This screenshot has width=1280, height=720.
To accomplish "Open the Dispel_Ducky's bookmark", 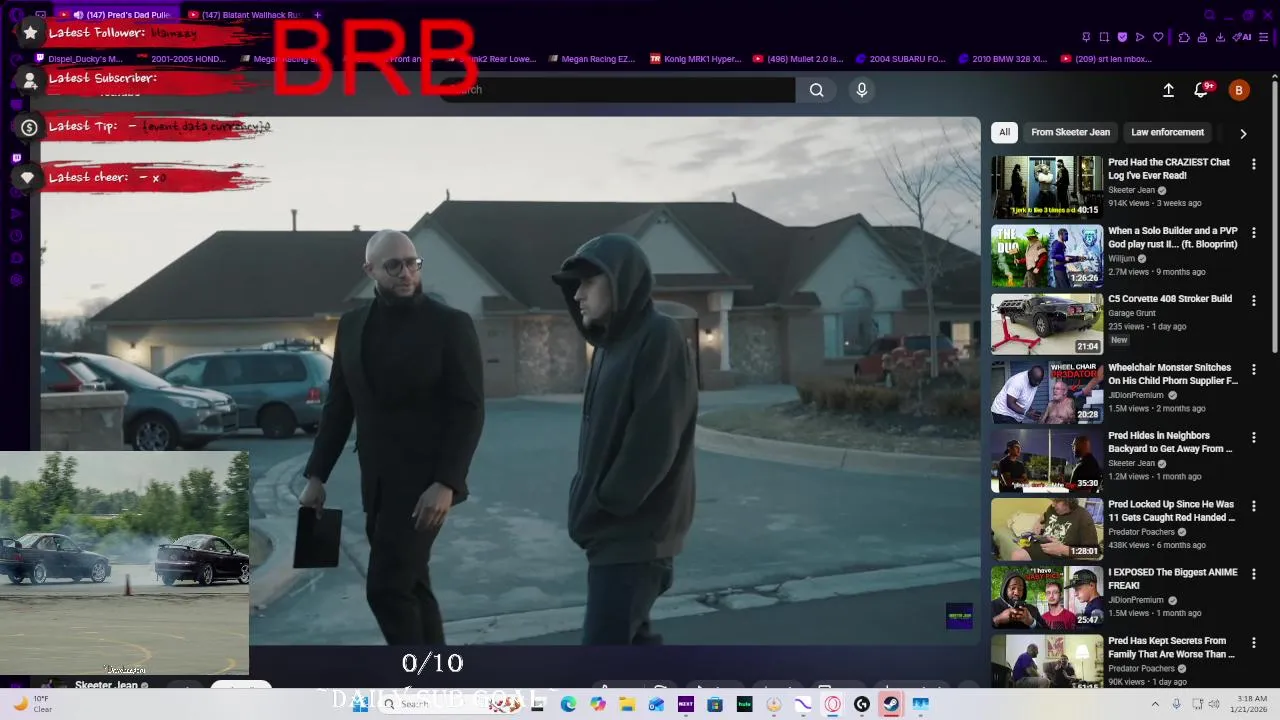I will (x=78, y=59).
